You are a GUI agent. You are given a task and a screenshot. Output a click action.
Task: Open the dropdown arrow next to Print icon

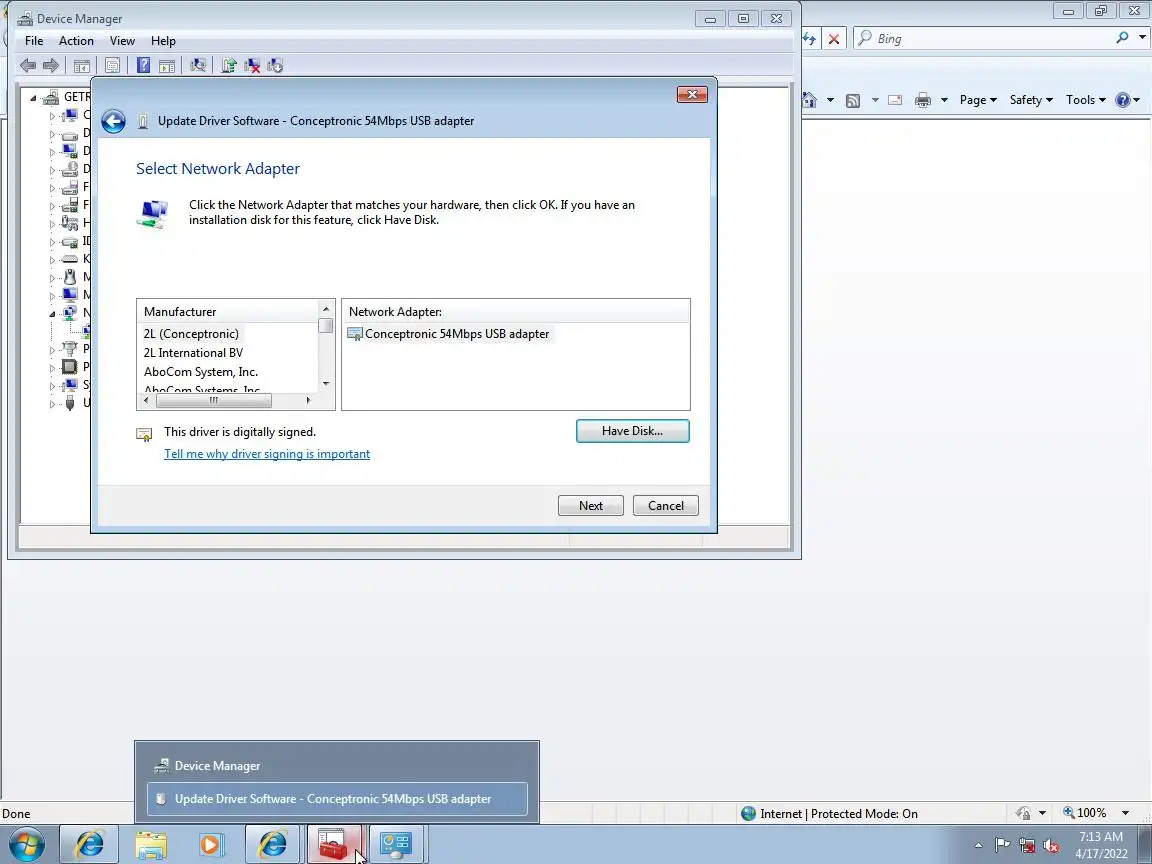pos(944,100)
